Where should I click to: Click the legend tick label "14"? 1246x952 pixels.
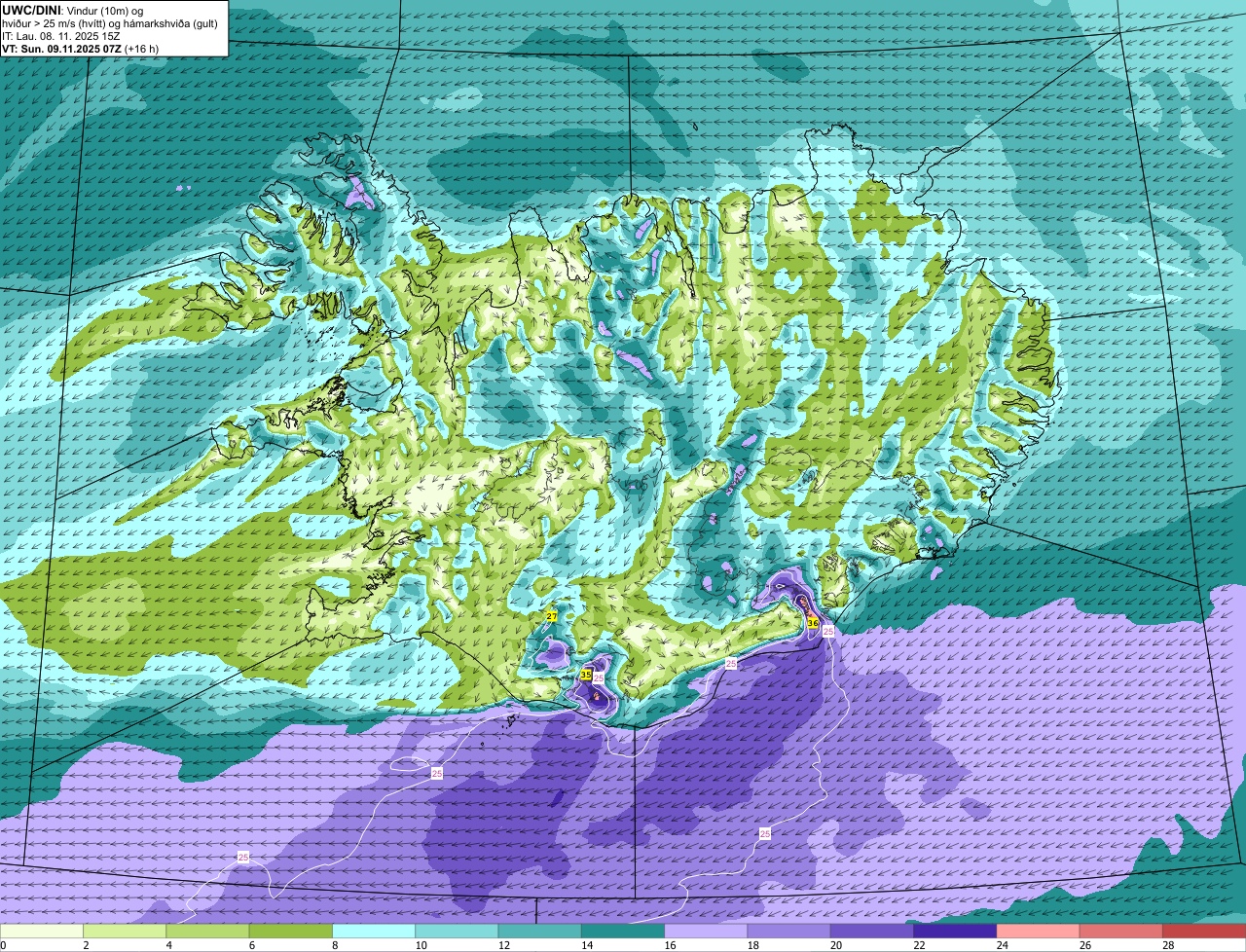586,945
